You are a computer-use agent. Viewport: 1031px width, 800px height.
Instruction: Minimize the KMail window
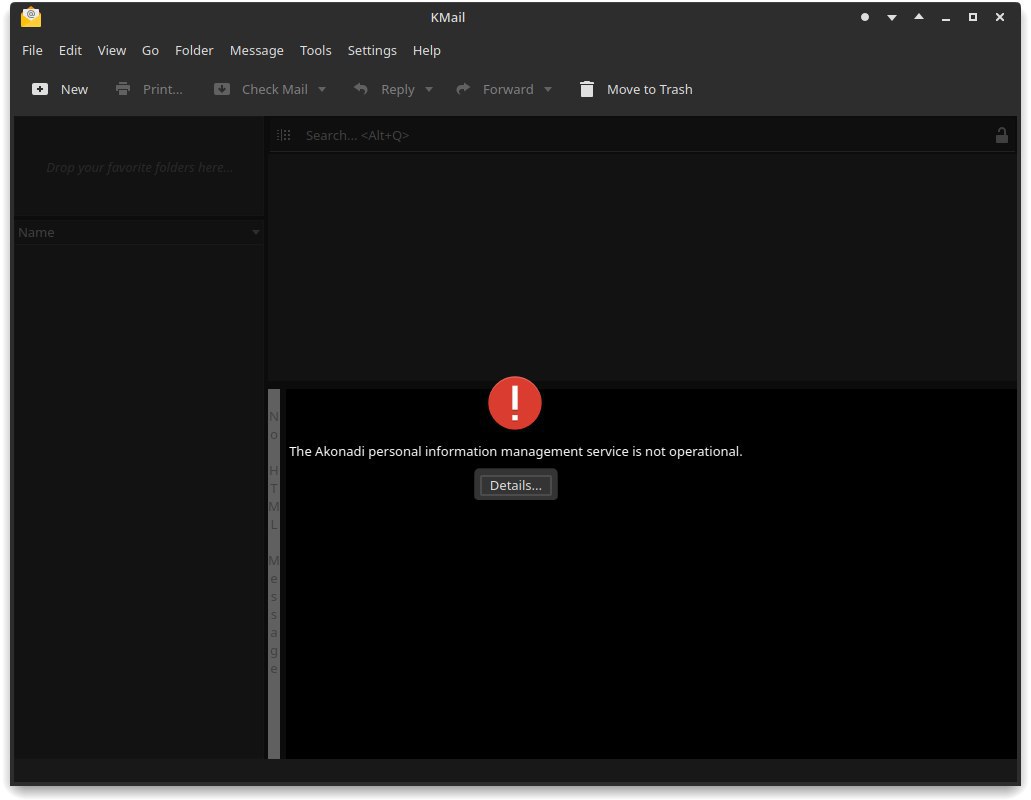tap(946, 18)
